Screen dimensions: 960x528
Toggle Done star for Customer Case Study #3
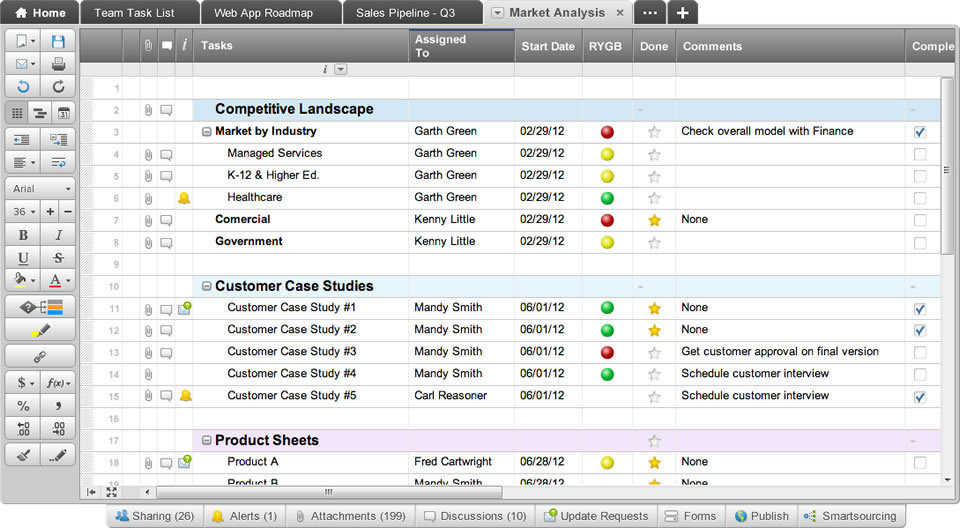tap(654, 352)
